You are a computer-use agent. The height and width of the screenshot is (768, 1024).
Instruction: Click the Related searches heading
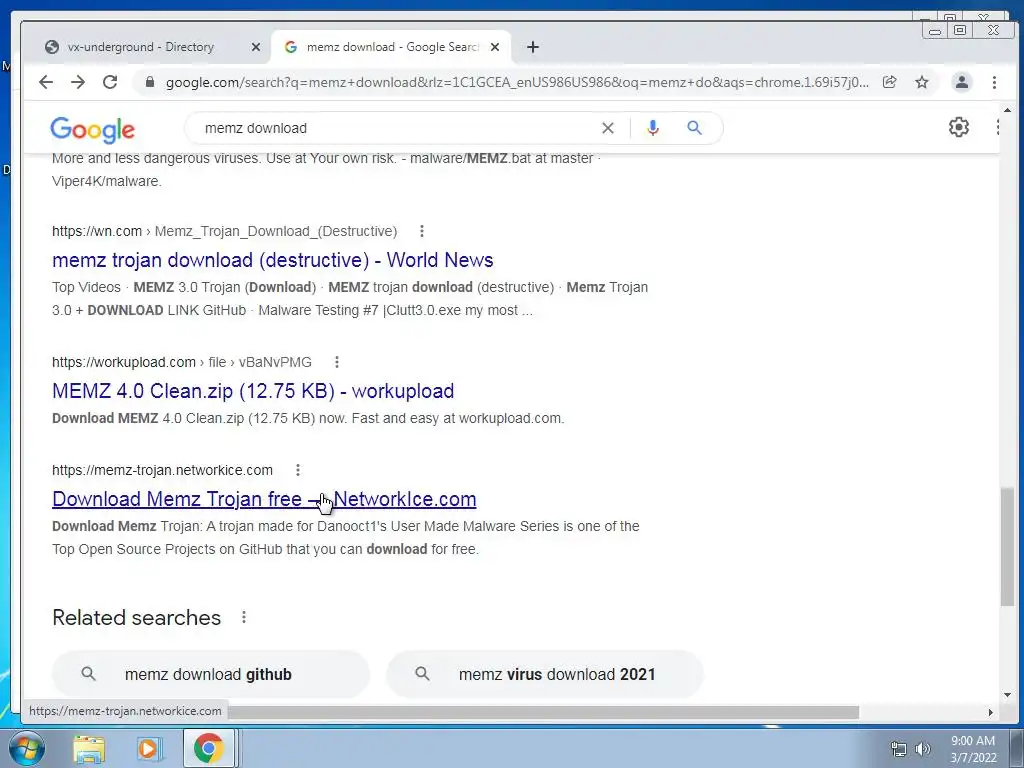[x=136, y=617]
